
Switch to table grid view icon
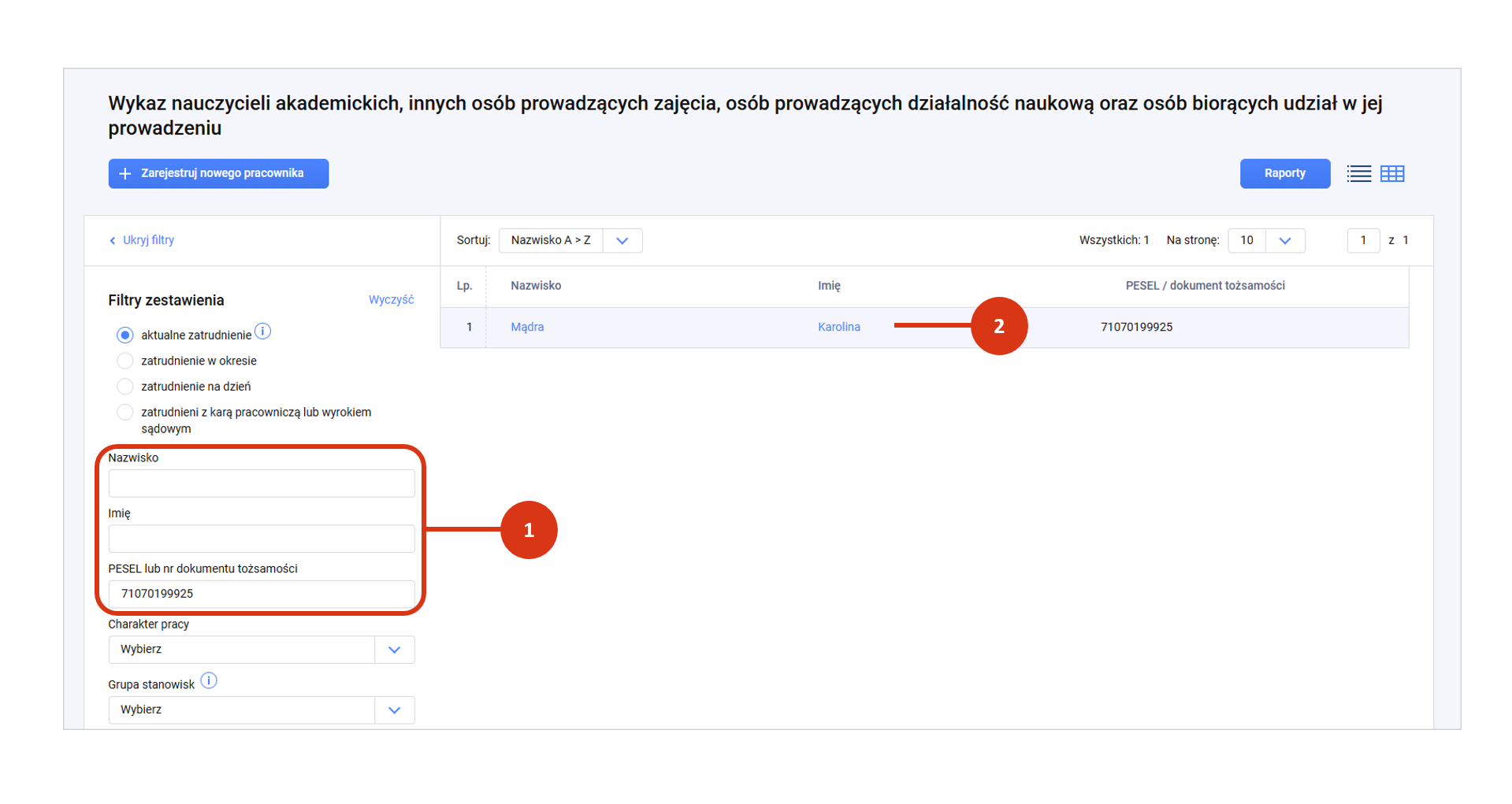1392,174
